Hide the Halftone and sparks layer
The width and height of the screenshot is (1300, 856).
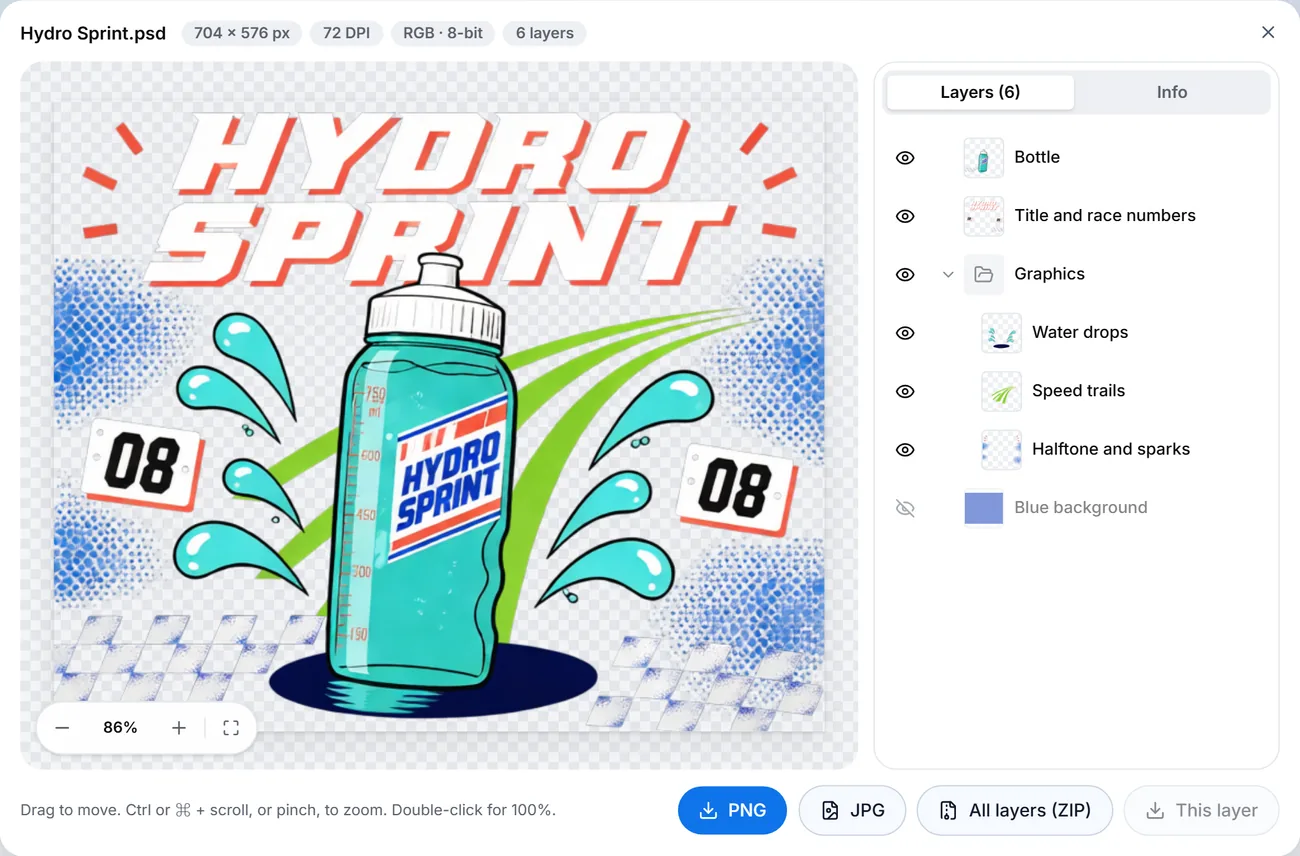(x=905, y=450)
